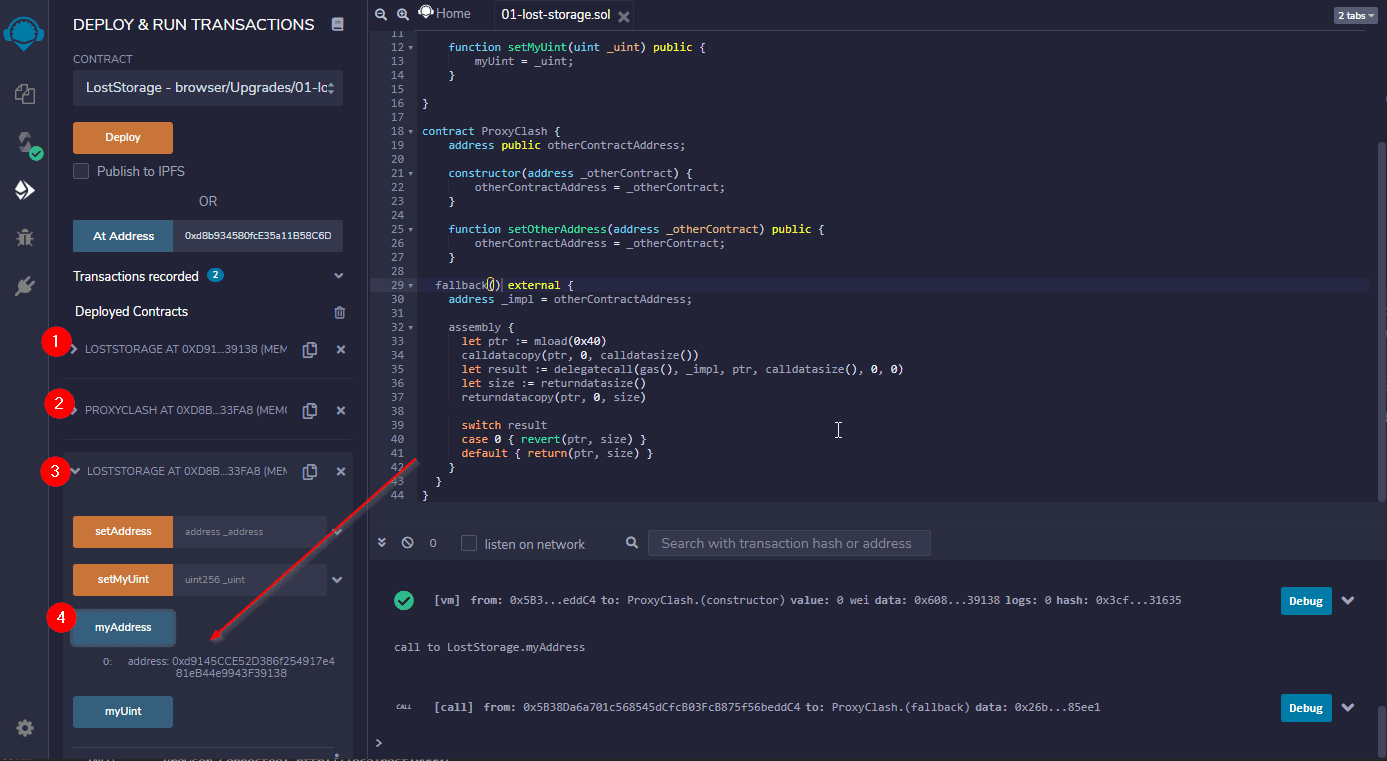Remove LOSTSTORAGE AT 0XD91 deployed instance
This screenshot has width=1387, height=761.
[340, 350]
